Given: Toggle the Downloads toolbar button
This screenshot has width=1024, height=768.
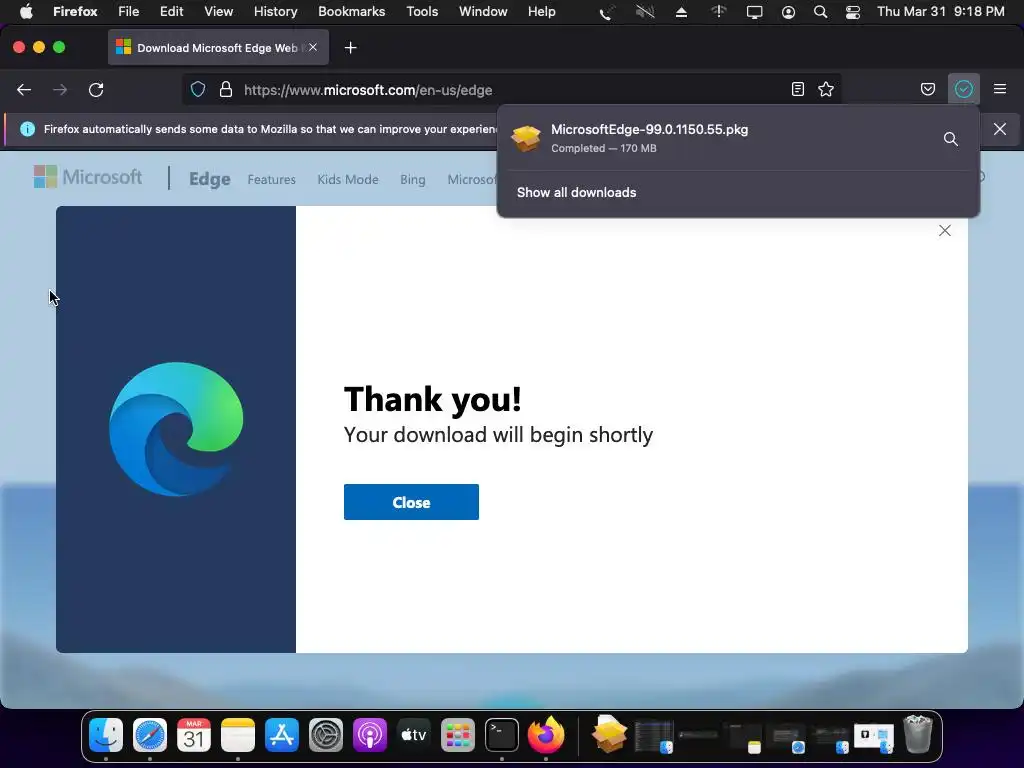Looking at the screenshot, I should click(964, 89).
